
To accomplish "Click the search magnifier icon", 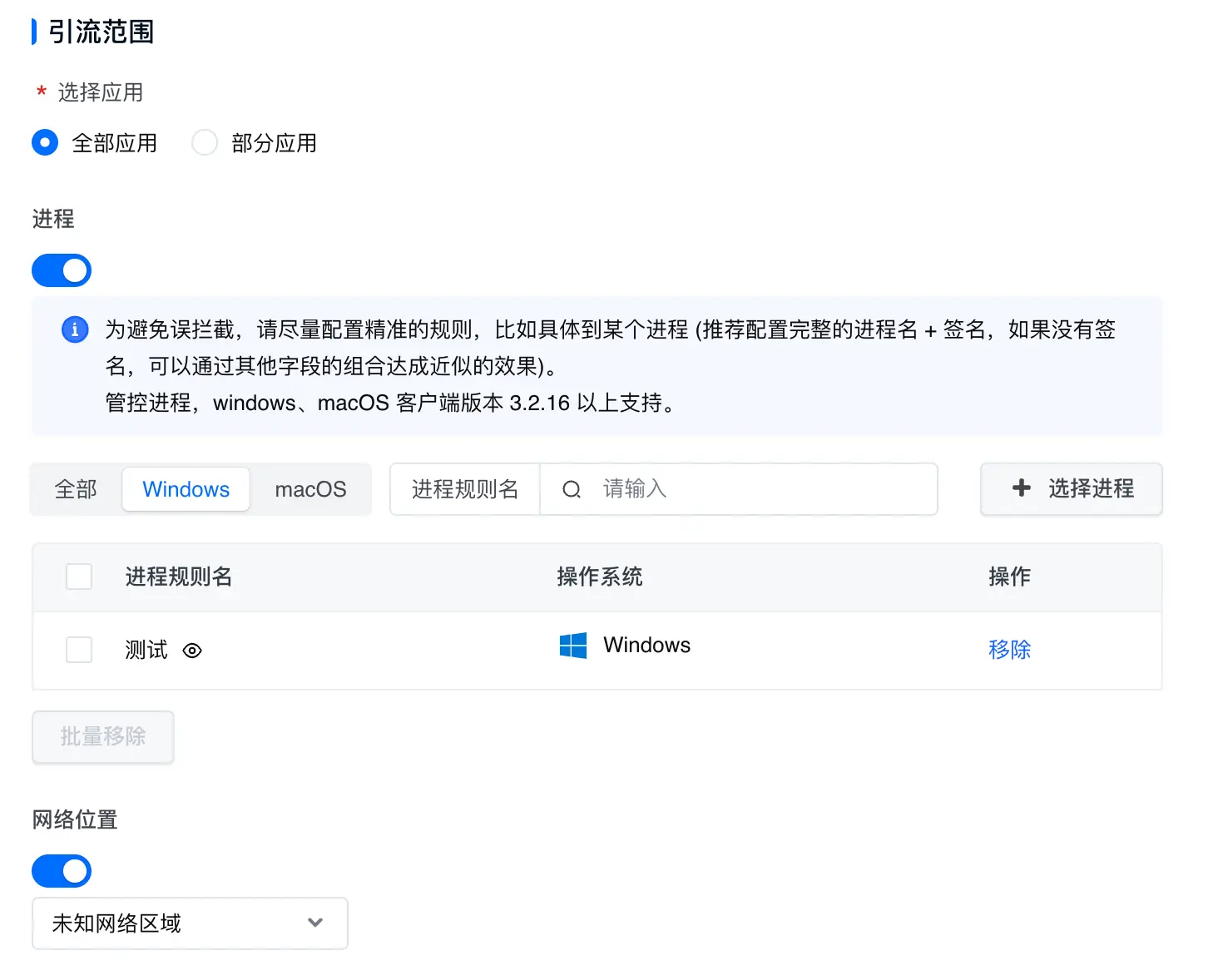I will (572, 489).
